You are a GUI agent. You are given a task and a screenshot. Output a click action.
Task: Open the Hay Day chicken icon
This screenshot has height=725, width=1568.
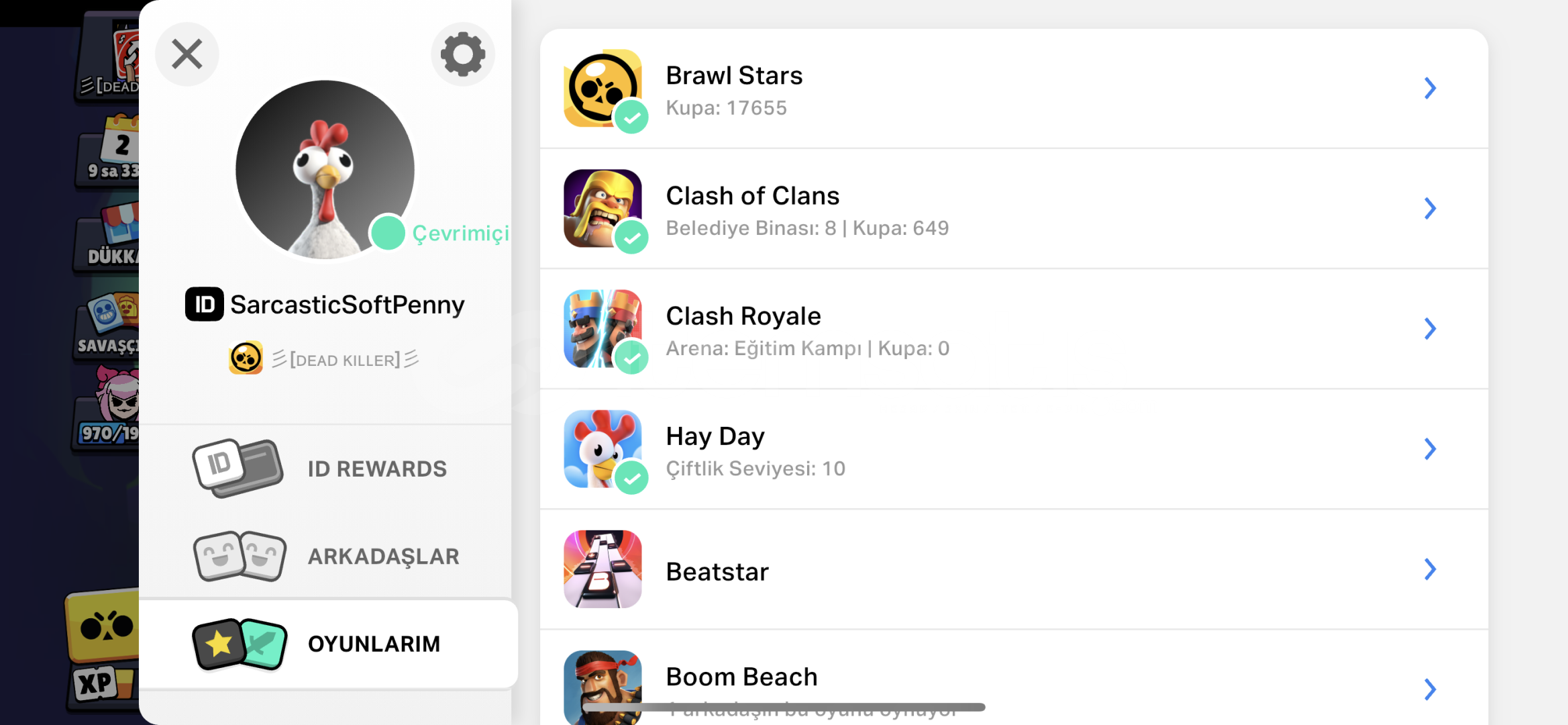[x=603, y=448]
